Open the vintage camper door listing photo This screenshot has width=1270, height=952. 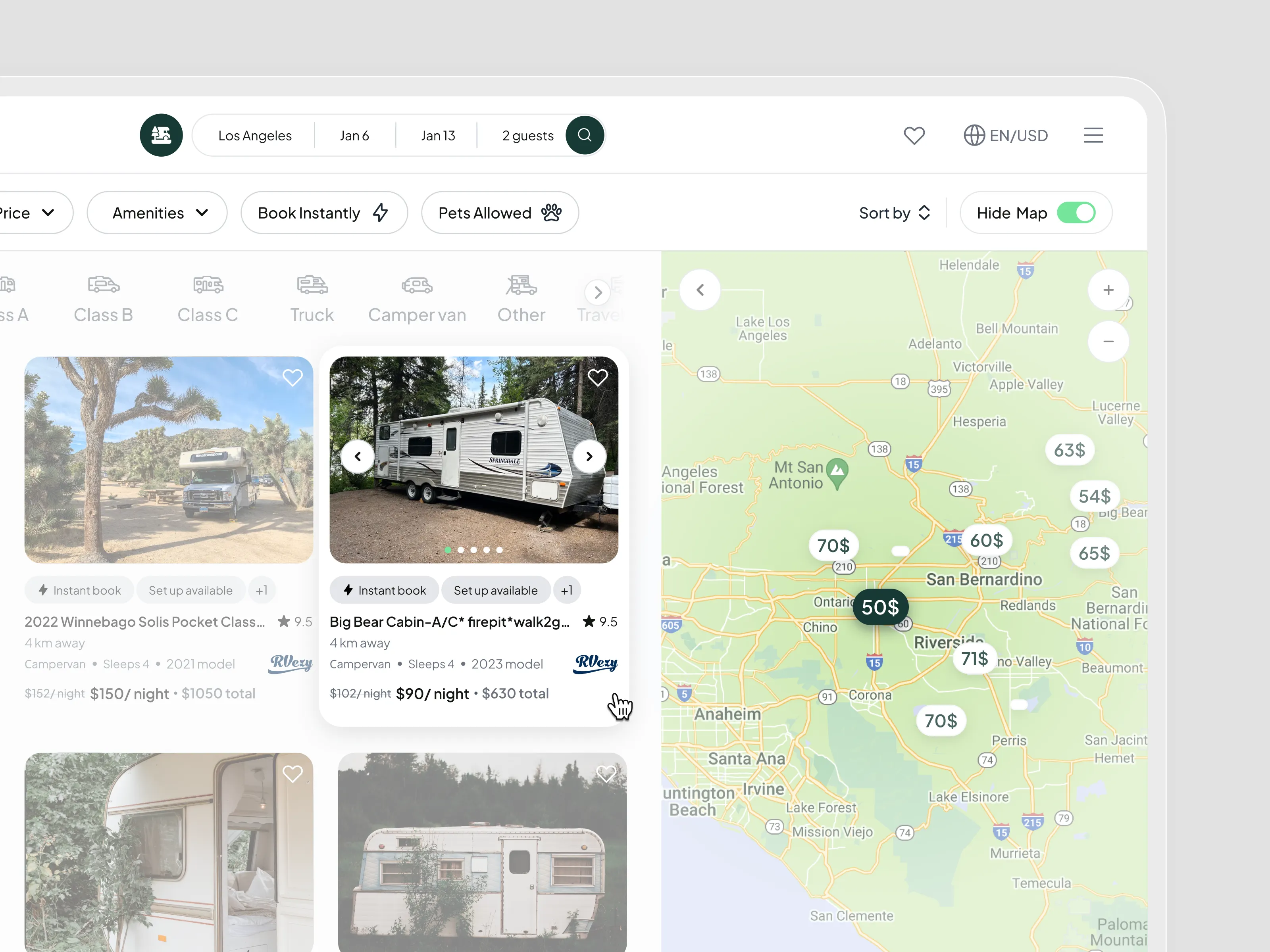[169, 852]
